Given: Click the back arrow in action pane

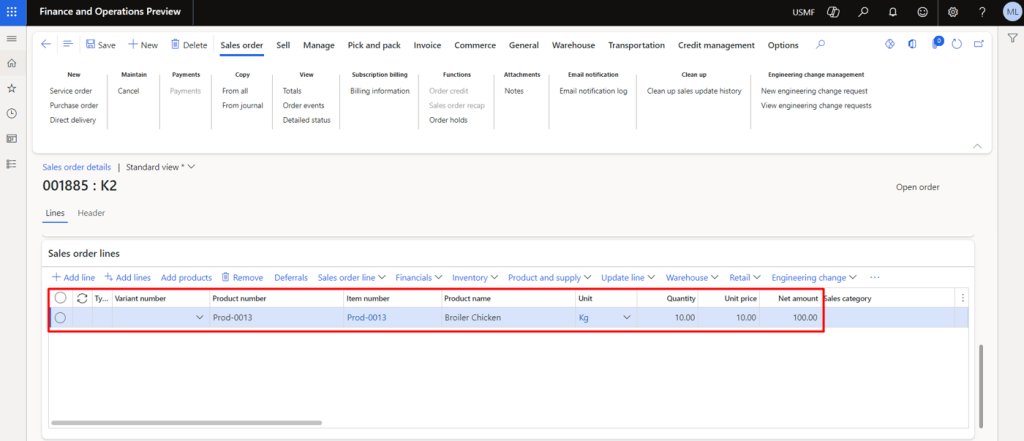Looking at the screenshot, I should (x=46, y=45).
